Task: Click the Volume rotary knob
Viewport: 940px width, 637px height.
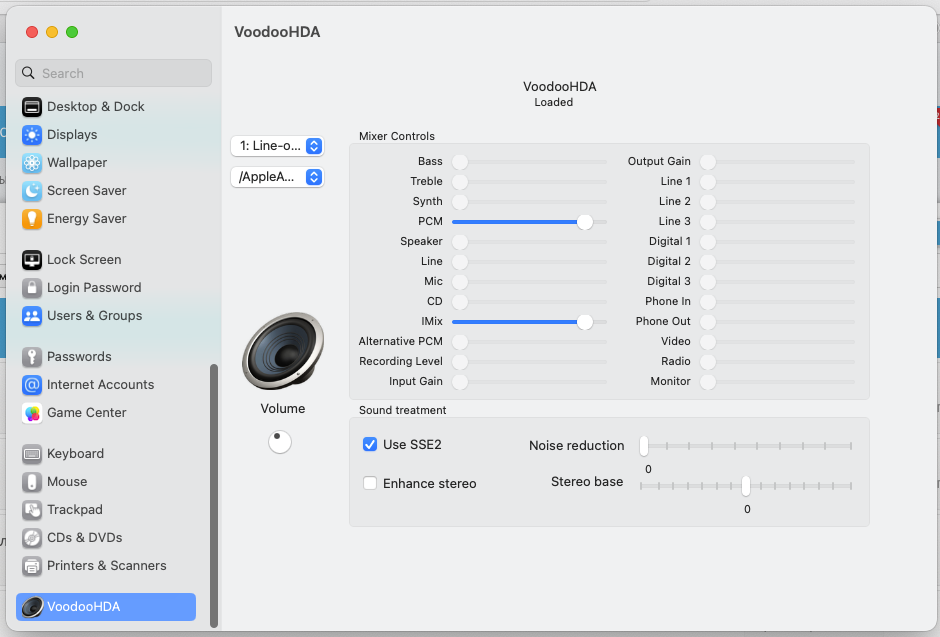Action: [280, 442]
